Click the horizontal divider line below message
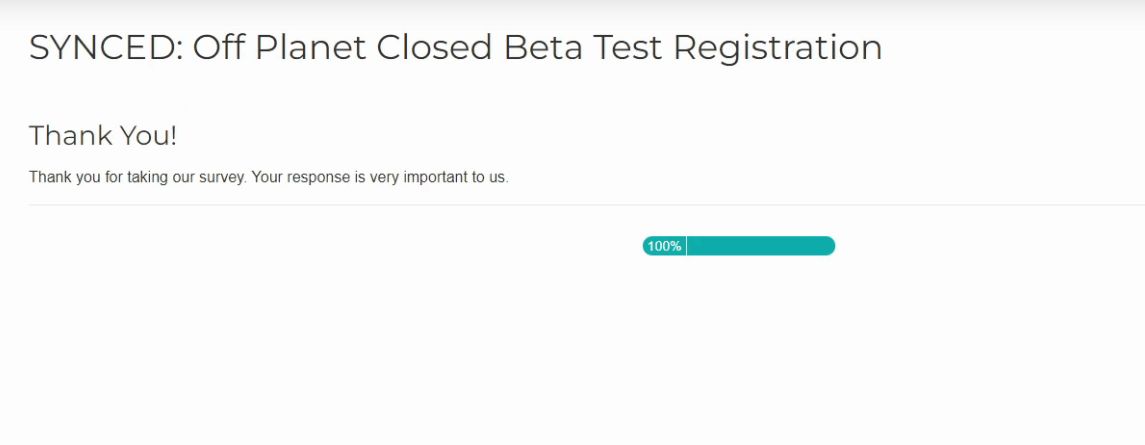 pyautogui.click(x=587, y=205)
